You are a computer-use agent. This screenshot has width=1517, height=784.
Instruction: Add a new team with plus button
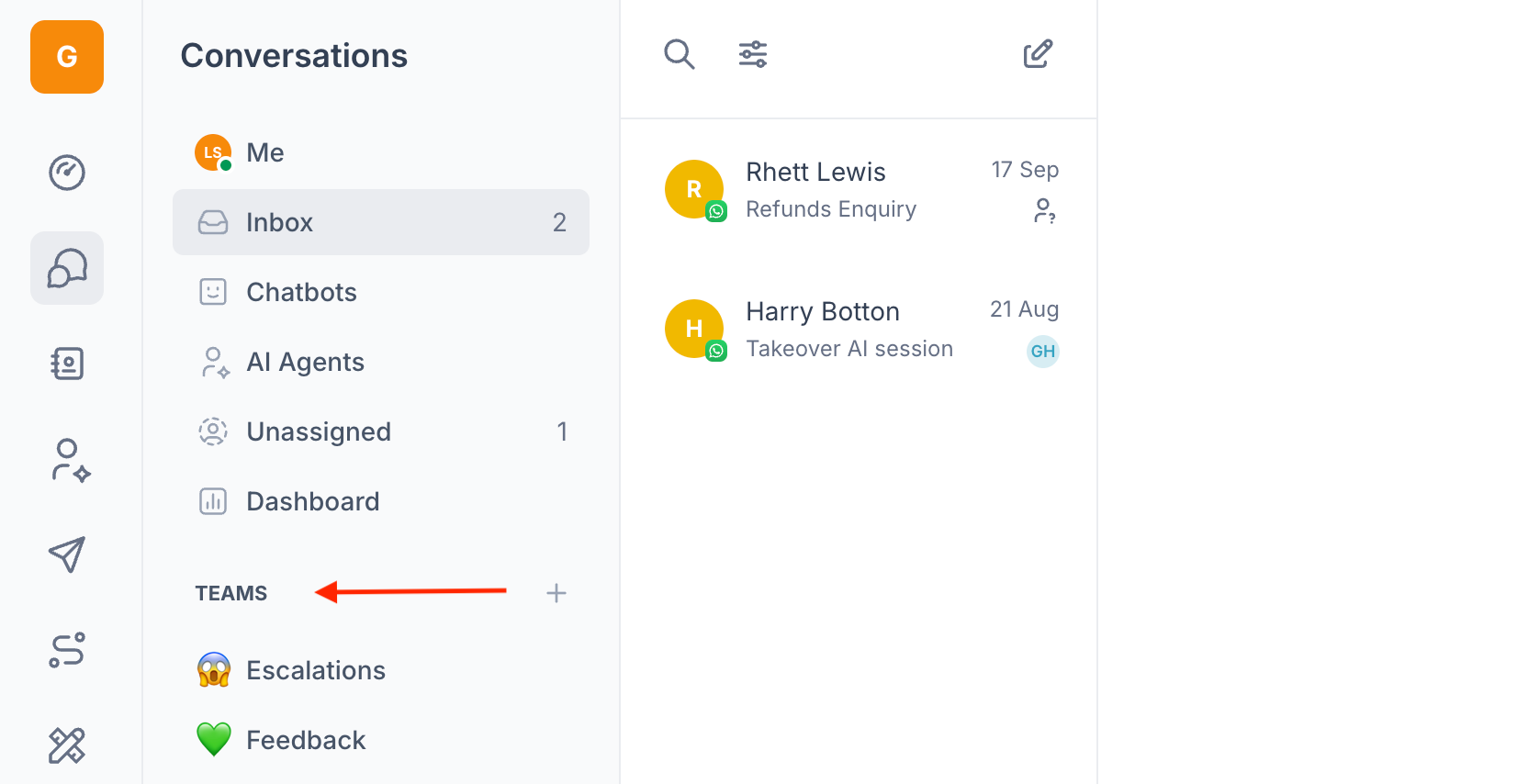pyautogui.click(x=556, y=593)
